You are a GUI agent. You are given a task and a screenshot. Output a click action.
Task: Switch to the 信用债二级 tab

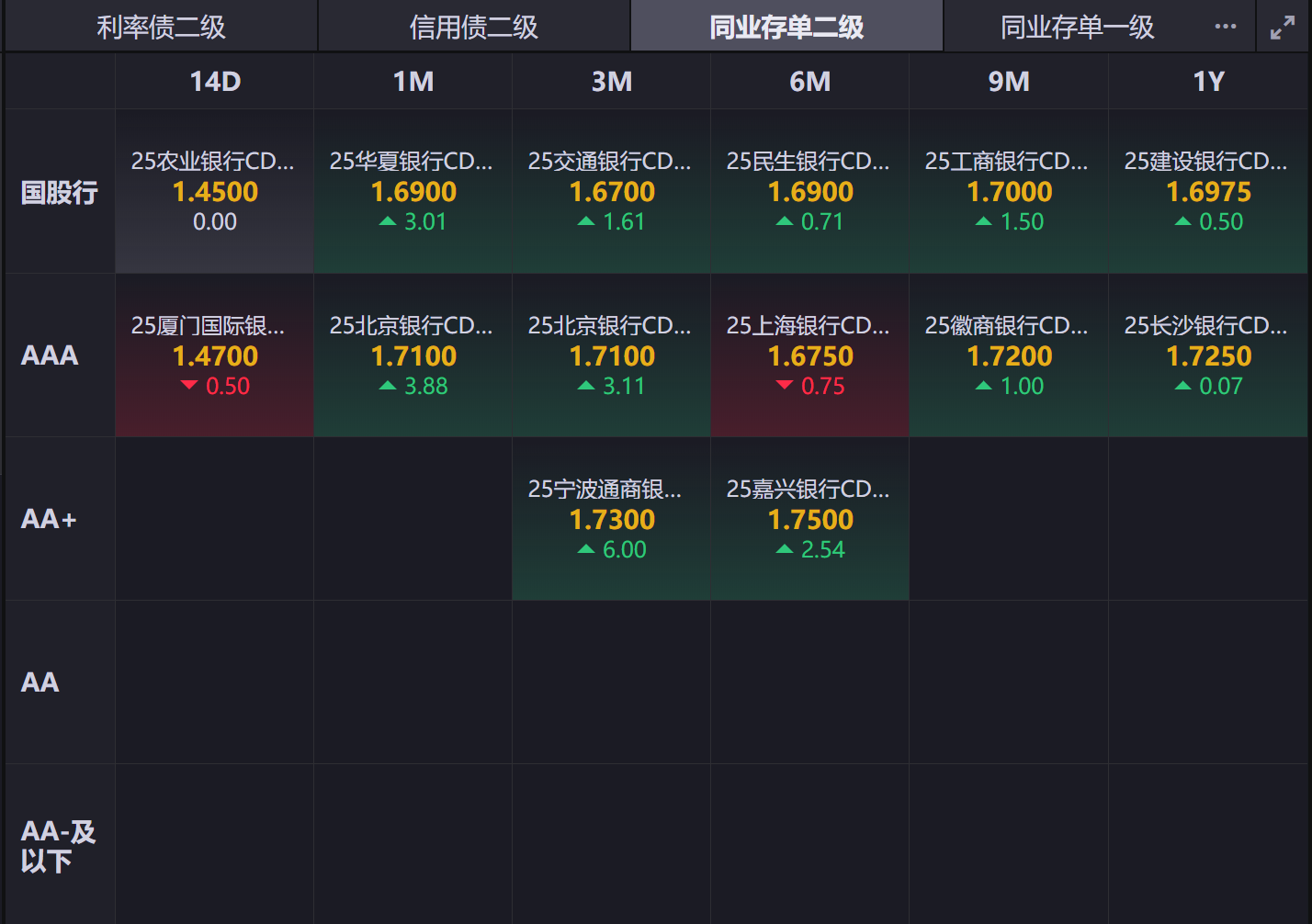coord(473,27)
